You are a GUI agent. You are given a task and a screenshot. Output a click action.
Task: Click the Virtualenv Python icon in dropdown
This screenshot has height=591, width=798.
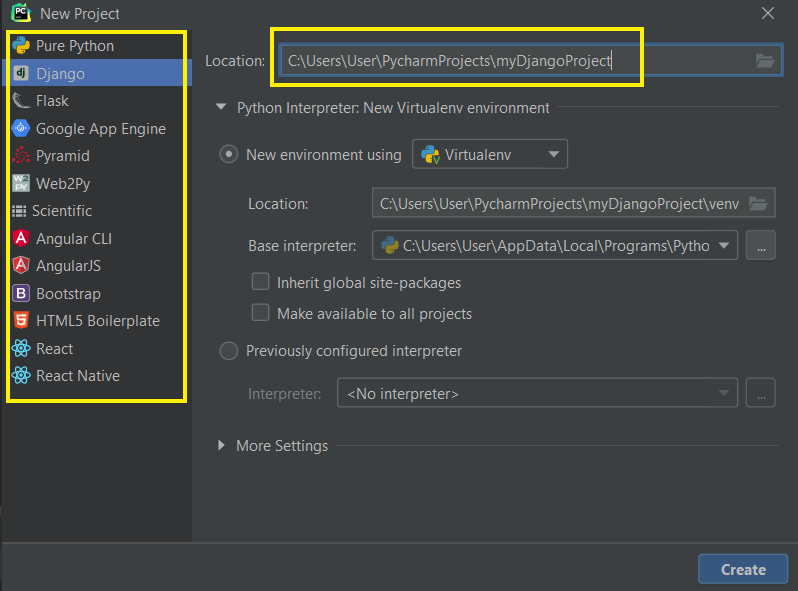(431, 154)
